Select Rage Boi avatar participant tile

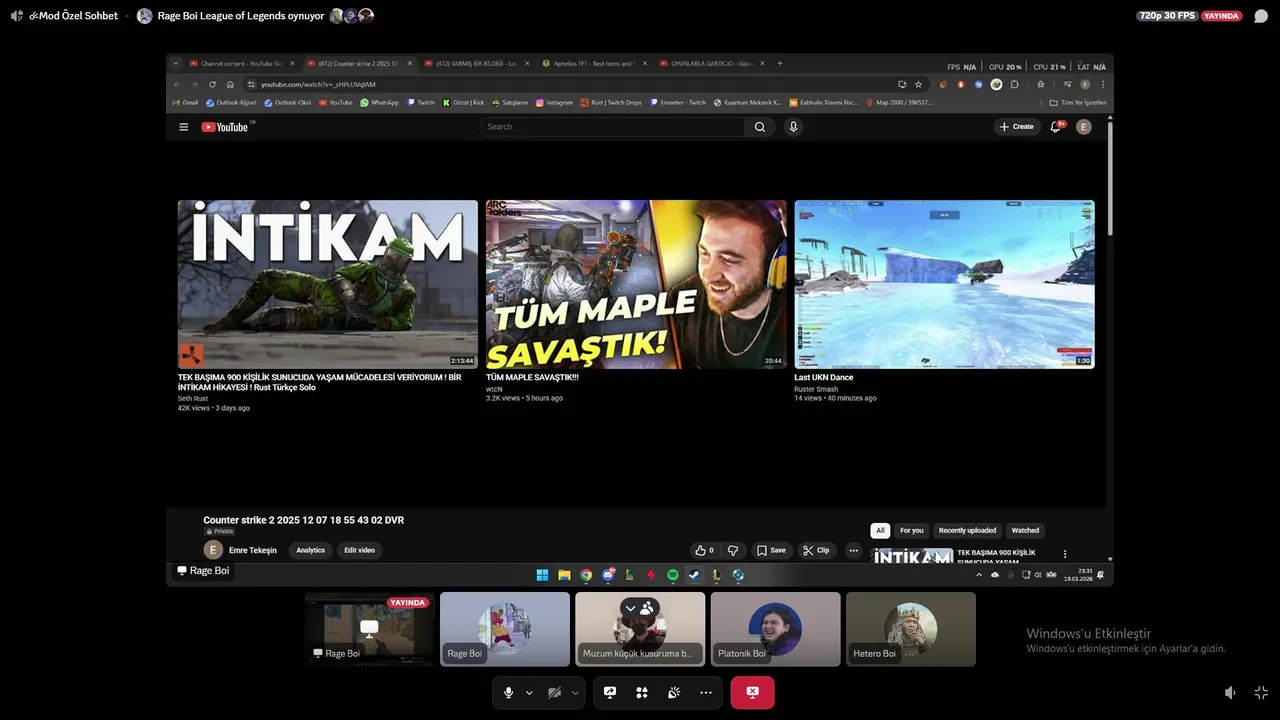click(x=505, y=629)
